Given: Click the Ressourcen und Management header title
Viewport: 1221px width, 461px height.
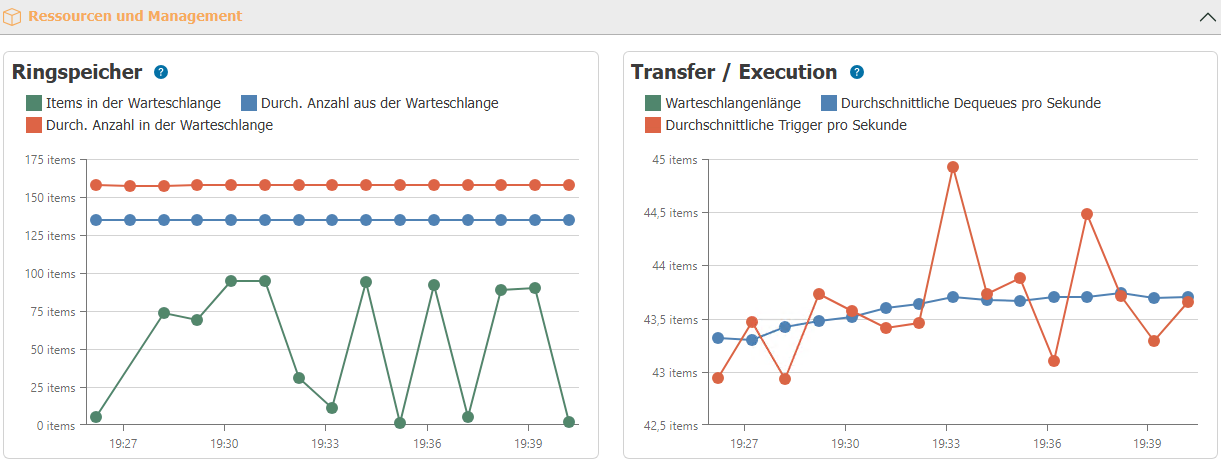Looking at the screenshot, I should 134,17.
